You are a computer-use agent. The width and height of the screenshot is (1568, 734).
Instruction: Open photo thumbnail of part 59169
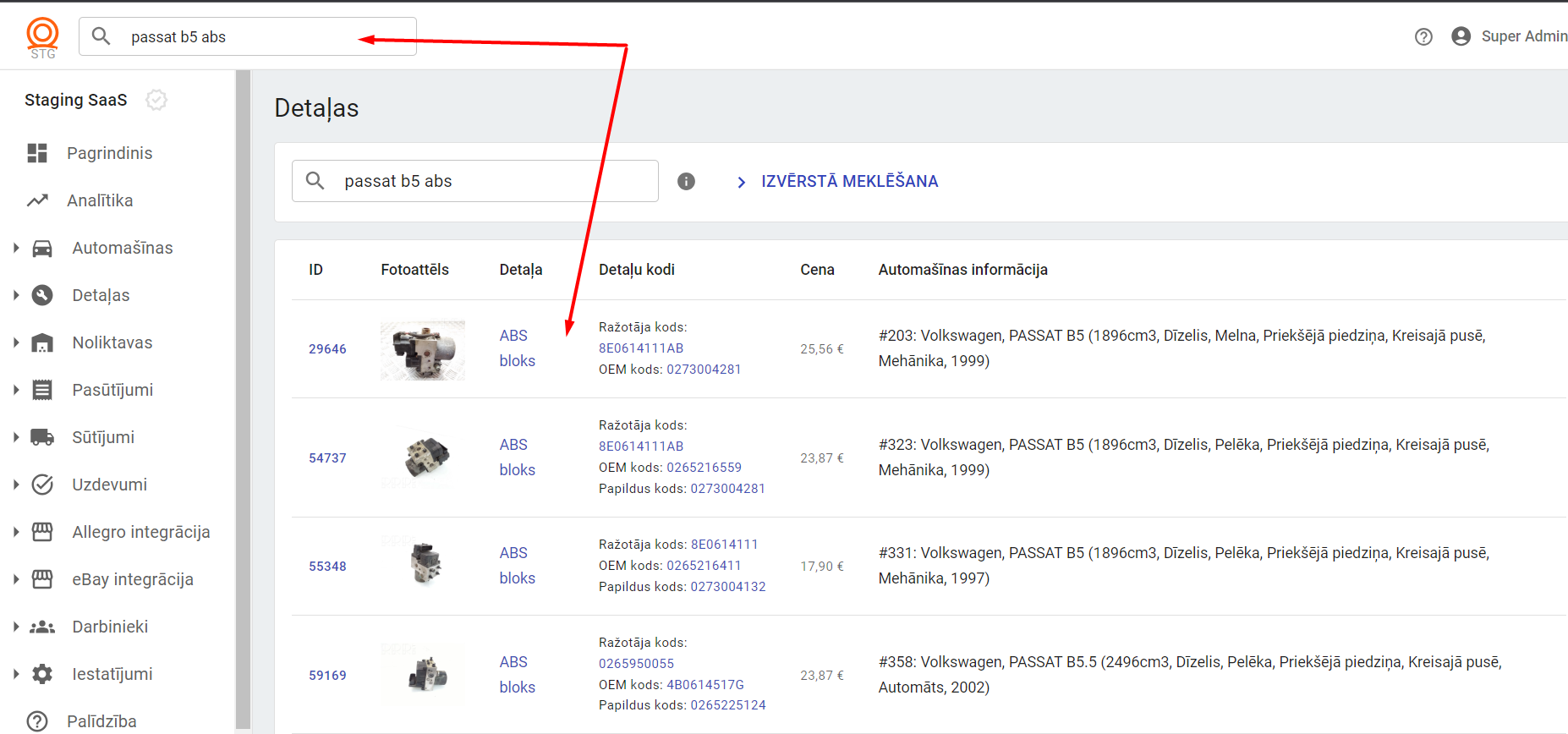[x=423, y=673]
